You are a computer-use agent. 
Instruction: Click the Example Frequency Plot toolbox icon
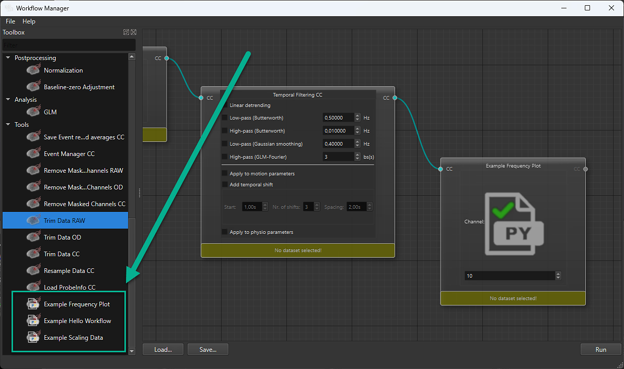[x=33, y=304]
